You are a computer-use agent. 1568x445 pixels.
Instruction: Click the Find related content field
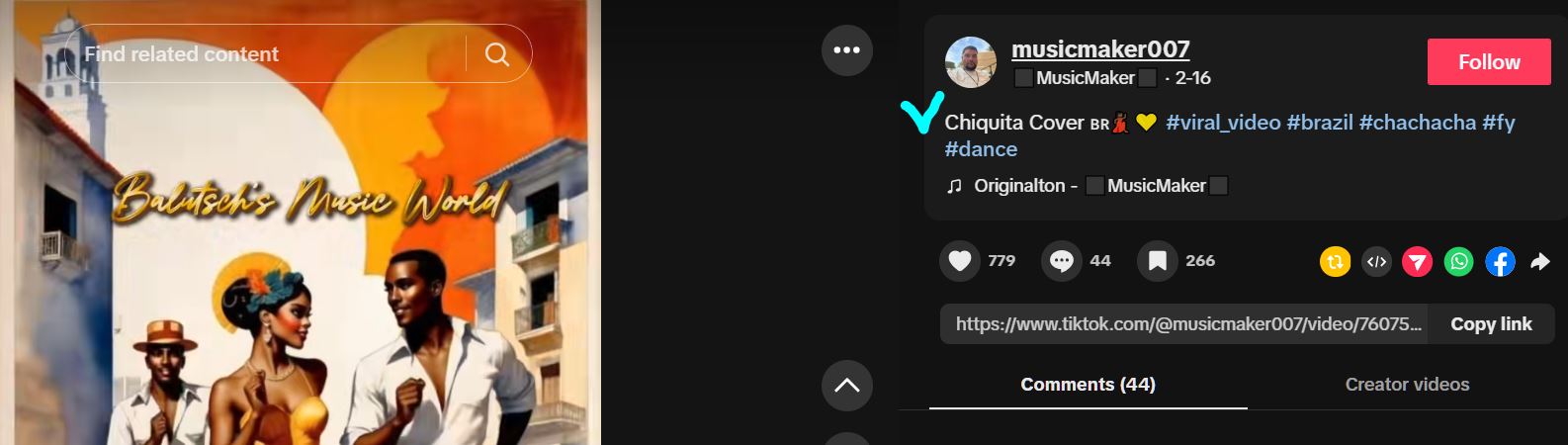click(x=265, y=53)
